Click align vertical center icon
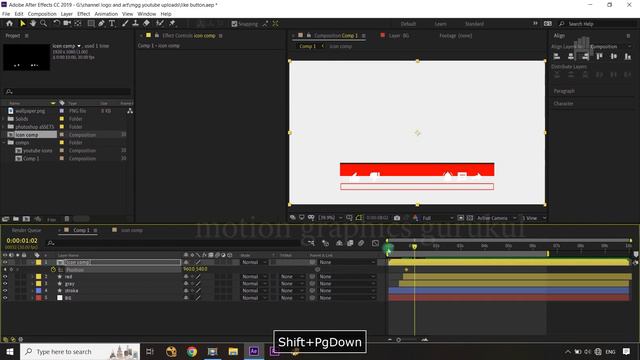Image resolution: width=640 pixels, height=360 pixels. point(613,56)
